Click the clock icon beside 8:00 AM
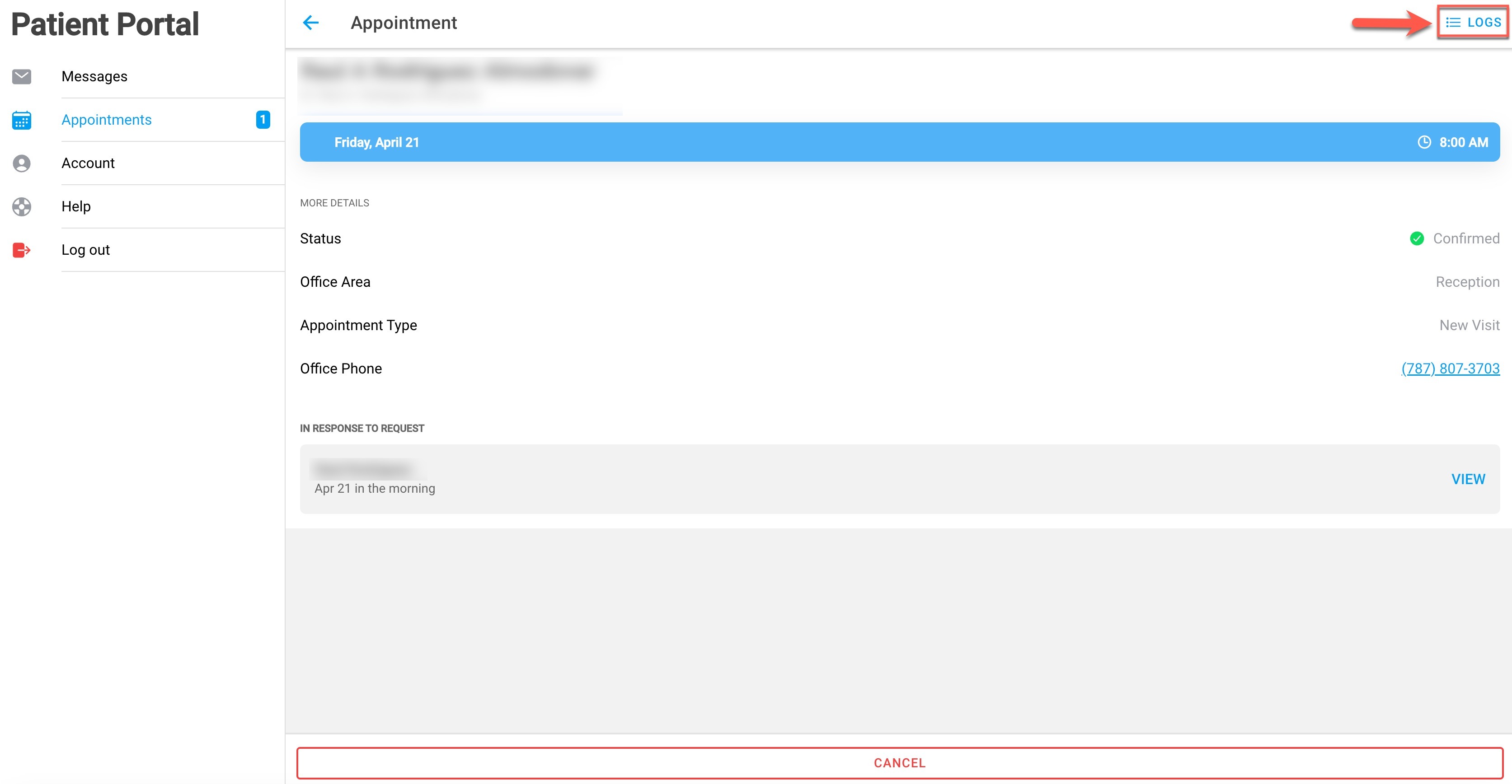The height and width of the screenshot is (784, 1512). 1424,143
